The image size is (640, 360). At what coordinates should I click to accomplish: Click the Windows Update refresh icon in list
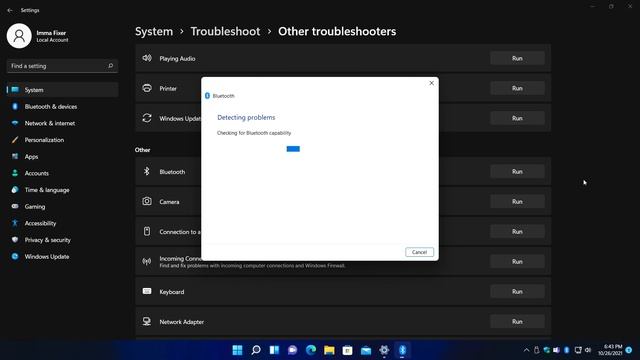click(x=147, y=118)
